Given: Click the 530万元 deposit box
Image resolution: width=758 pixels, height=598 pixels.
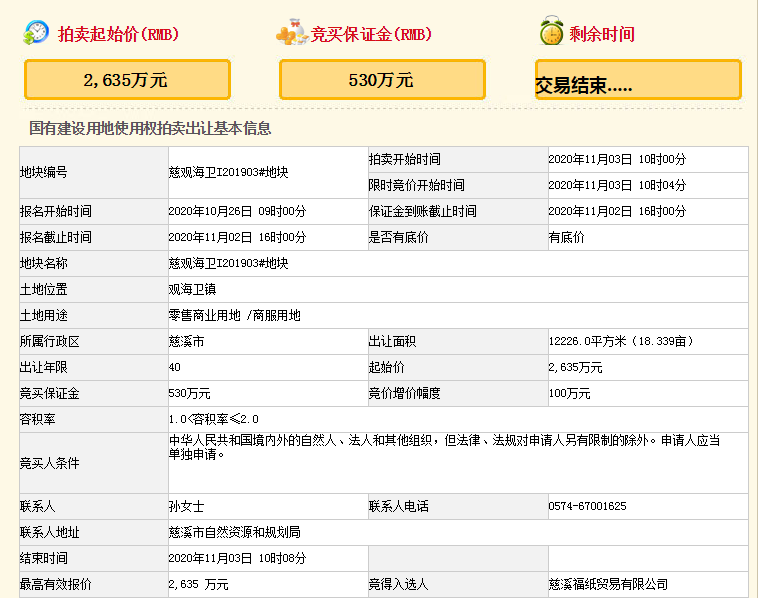Looking at the screenshot, I should coord(381,80).
